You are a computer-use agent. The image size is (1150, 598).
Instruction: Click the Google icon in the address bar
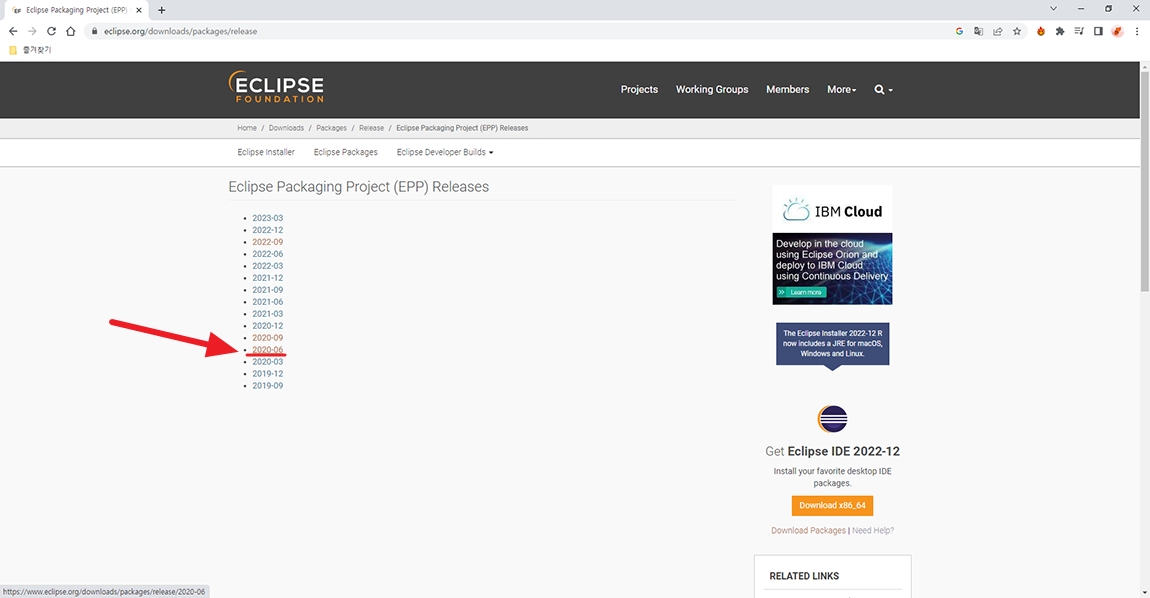[x=959, y=32]
